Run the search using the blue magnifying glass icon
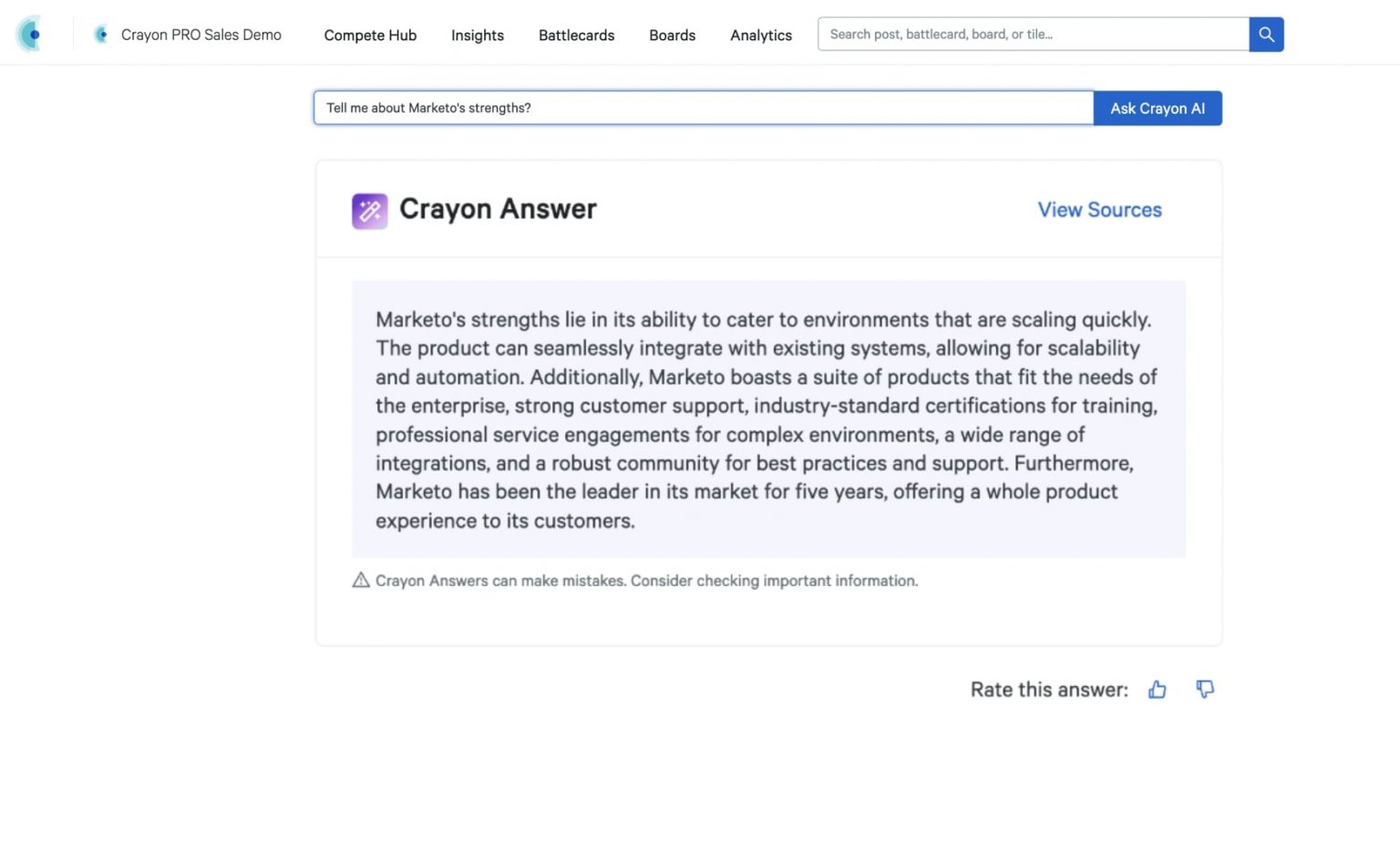This screenshot has height=841, width=1400. click(x=1265, y=34)
